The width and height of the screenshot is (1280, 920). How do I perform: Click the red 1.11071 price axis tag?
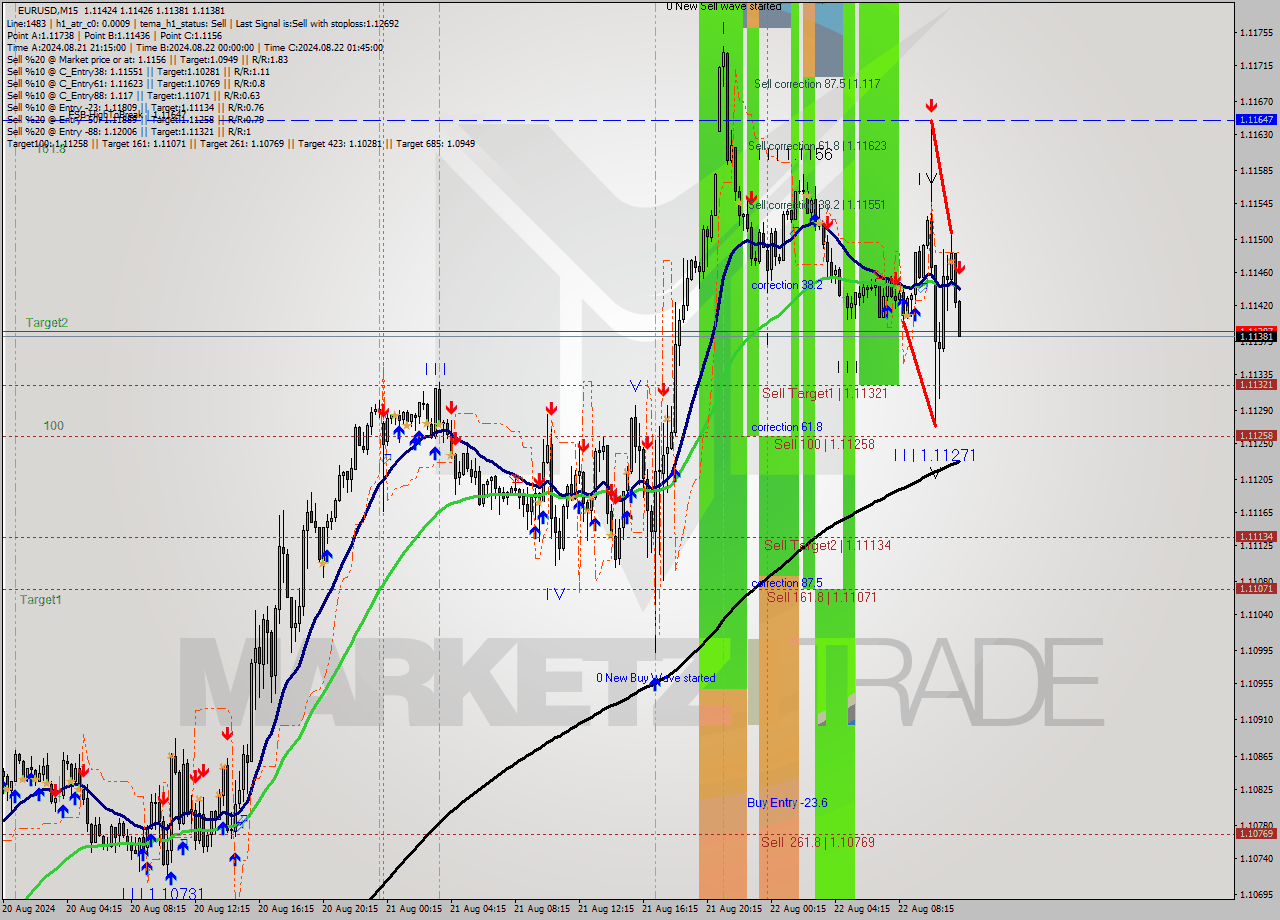(1256, 588)
